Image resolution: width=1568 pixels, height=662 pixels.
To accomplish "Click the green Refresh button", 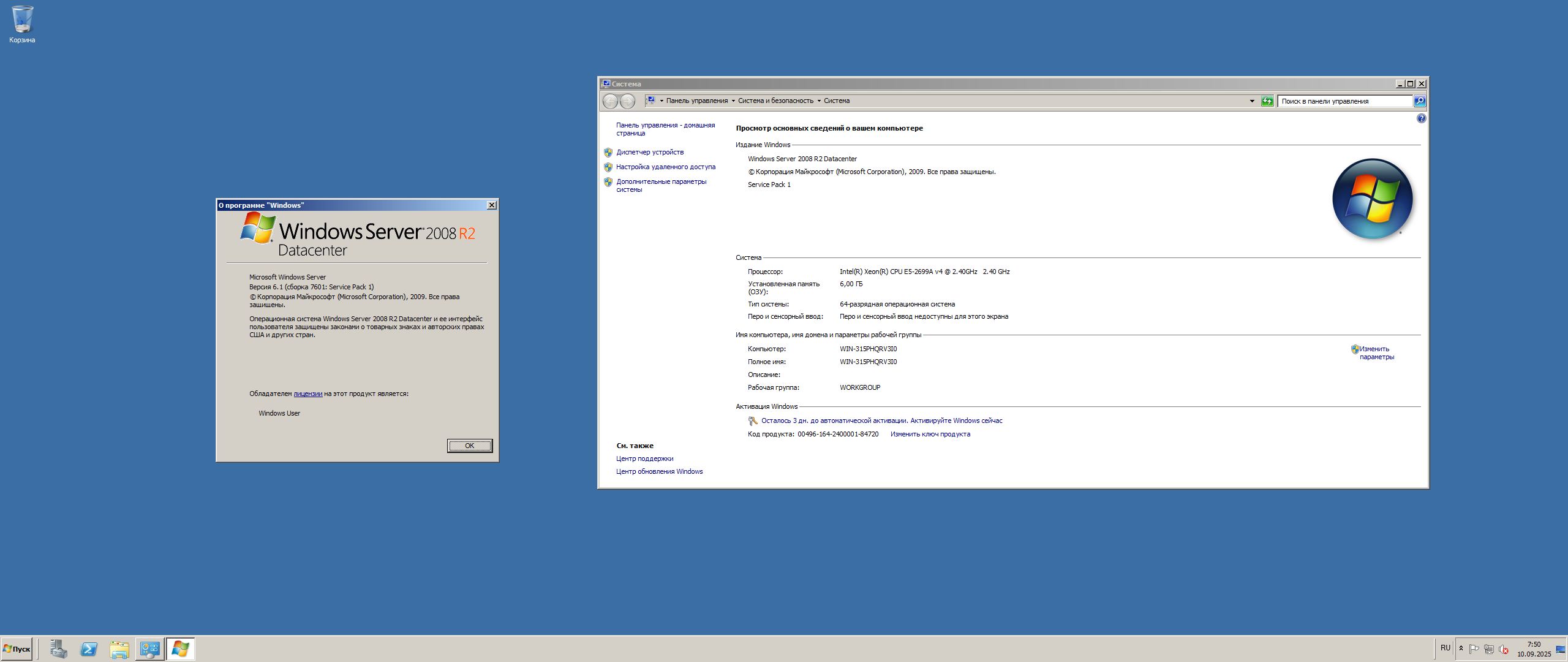I will 1267,101.
